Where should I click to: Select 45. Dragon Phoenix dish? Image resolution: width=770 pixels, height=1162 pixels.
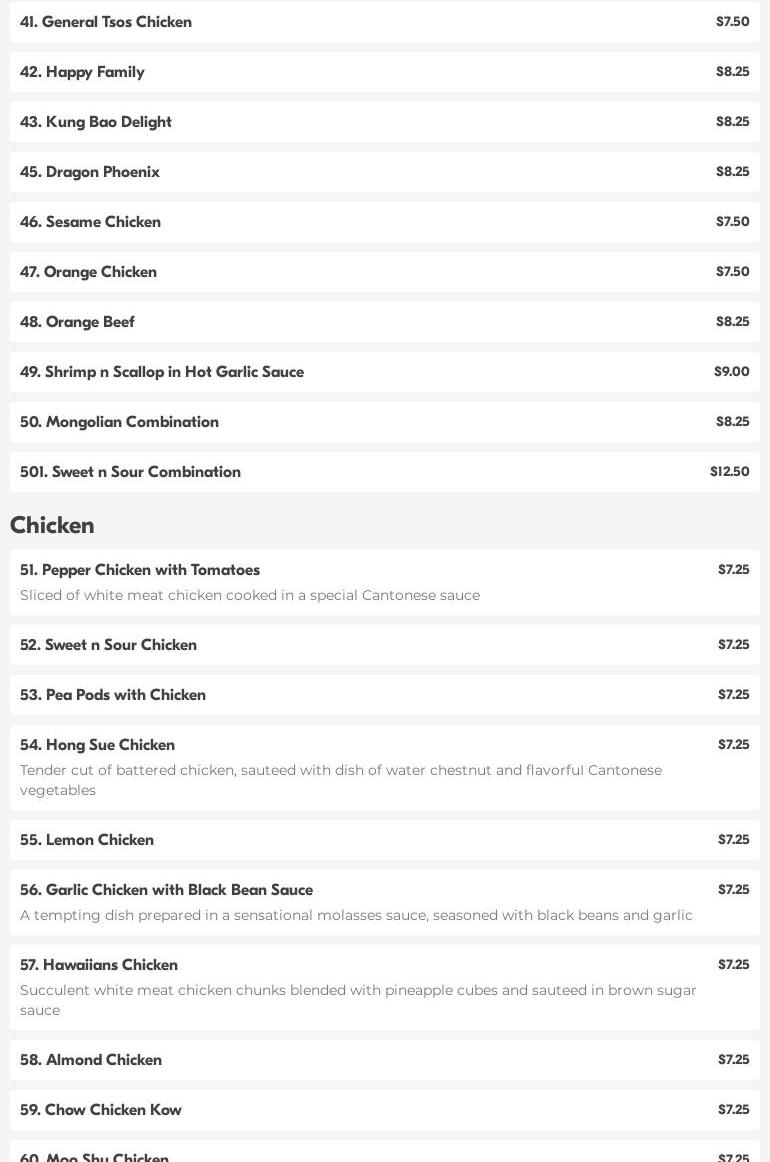click(x=90, y=172)
